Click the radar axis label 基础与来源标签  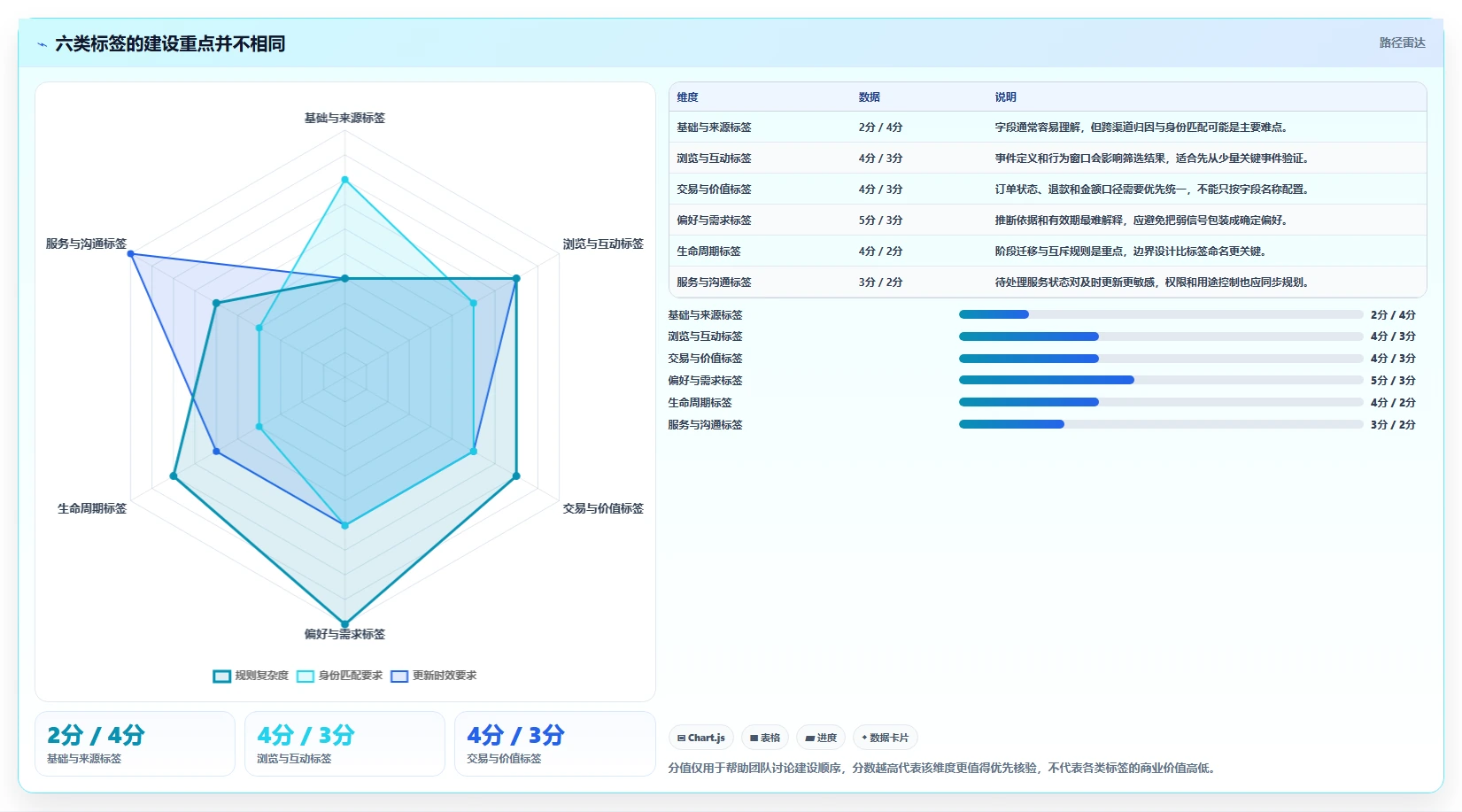344,118
